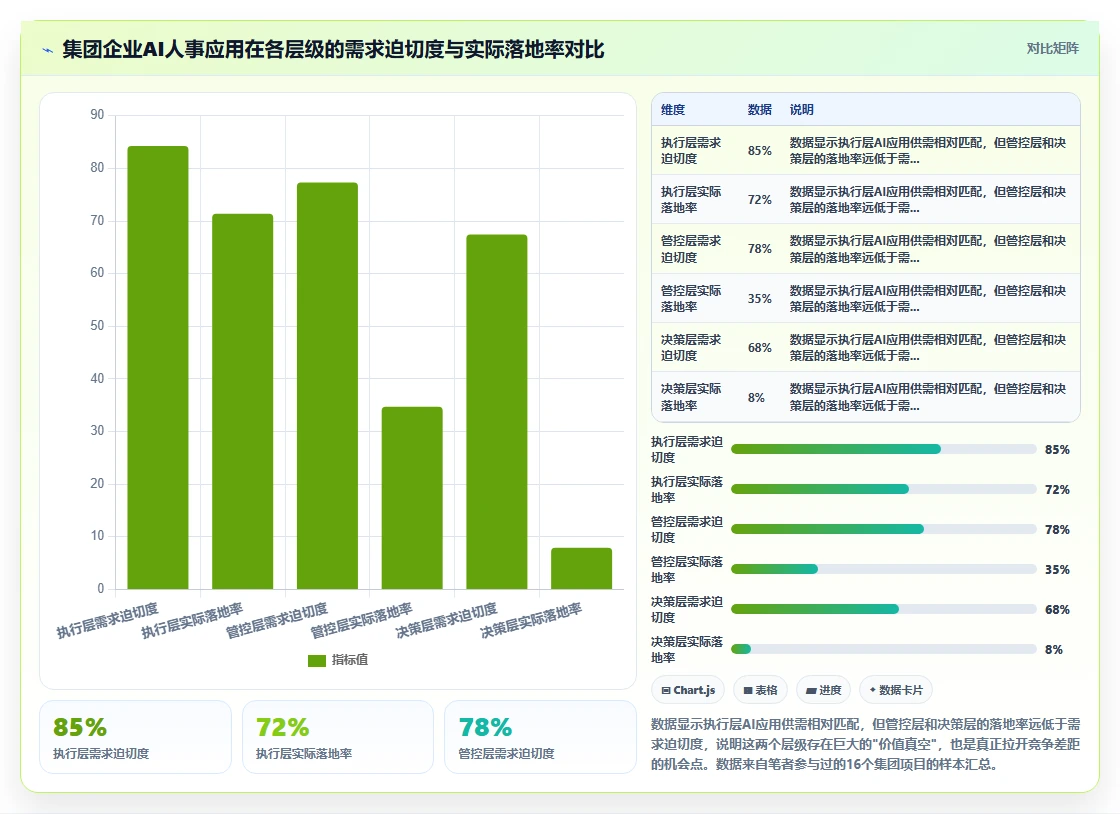This screenshot has height=814, width=1120.
Task: Click the 85% cell in the table
Action: [x=759, y=151]
